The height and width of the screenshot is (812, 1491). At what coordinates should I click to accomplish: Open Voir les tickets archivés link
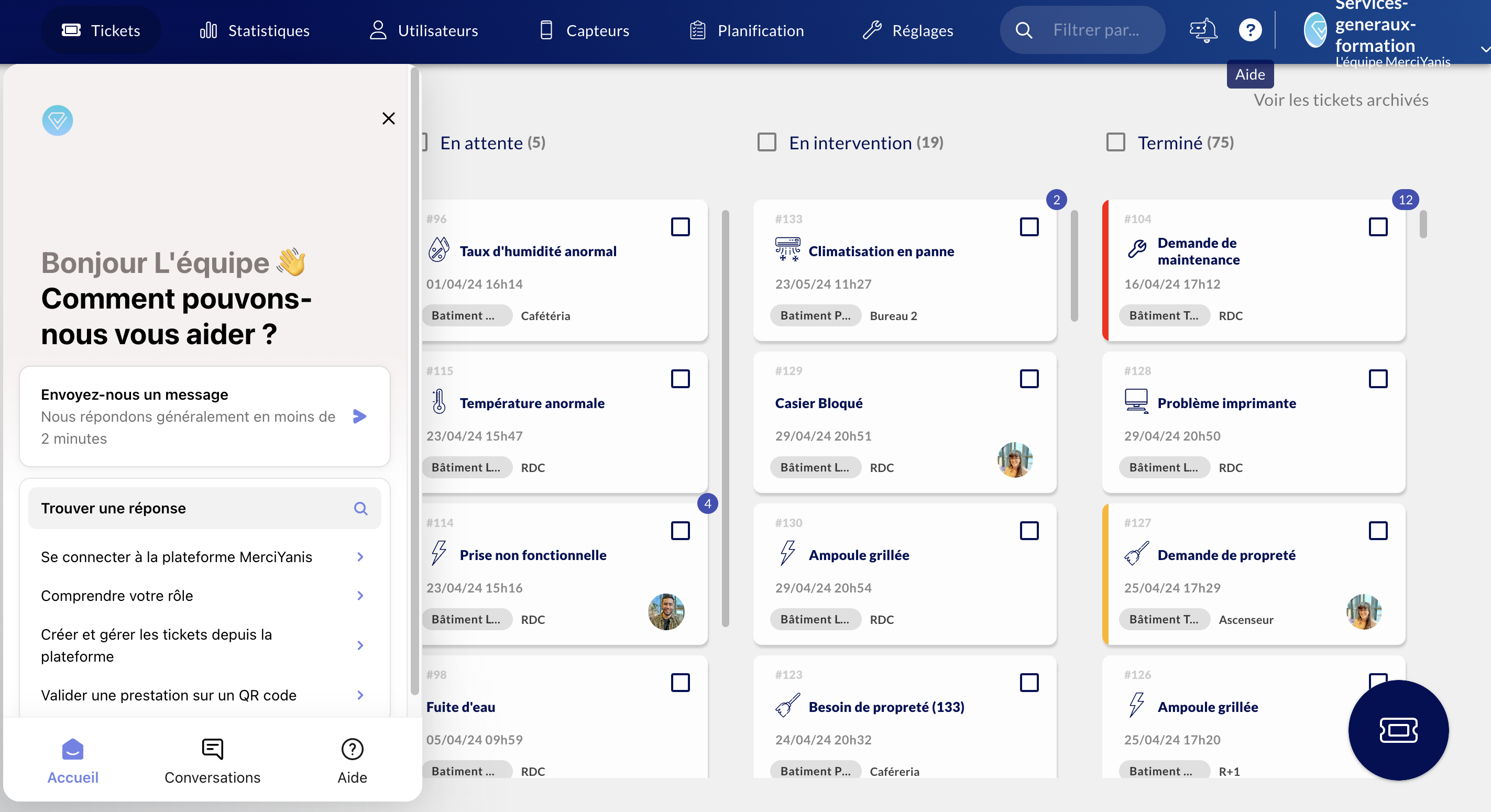pos(1341,100)
